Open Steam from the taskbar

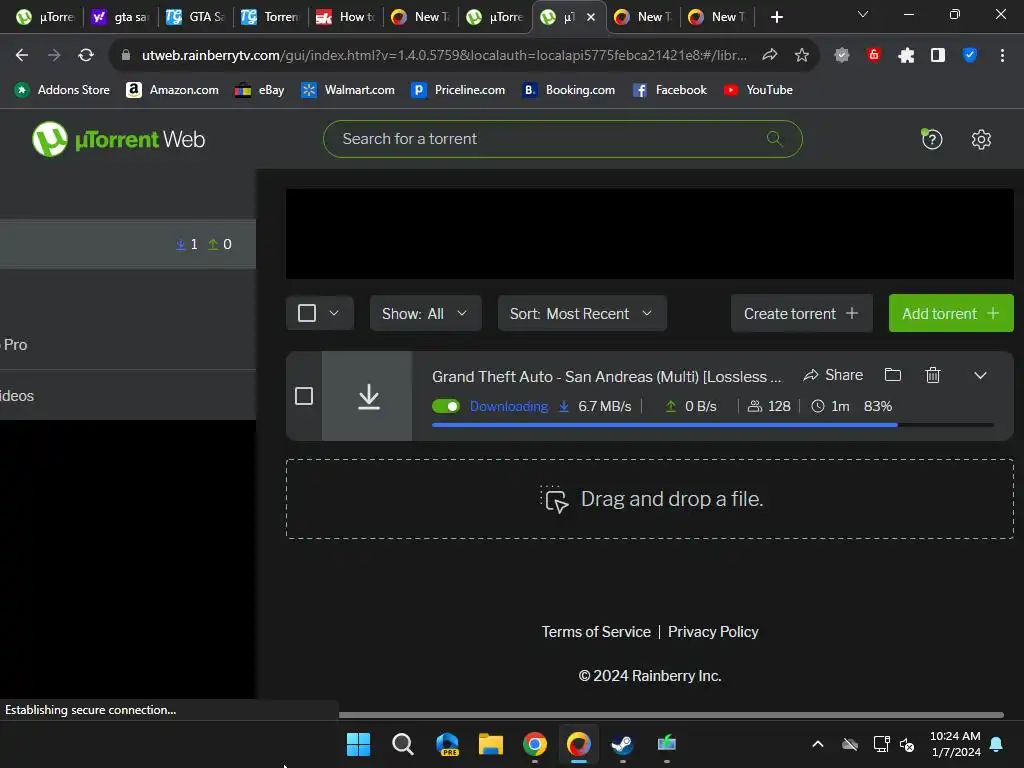622,744
